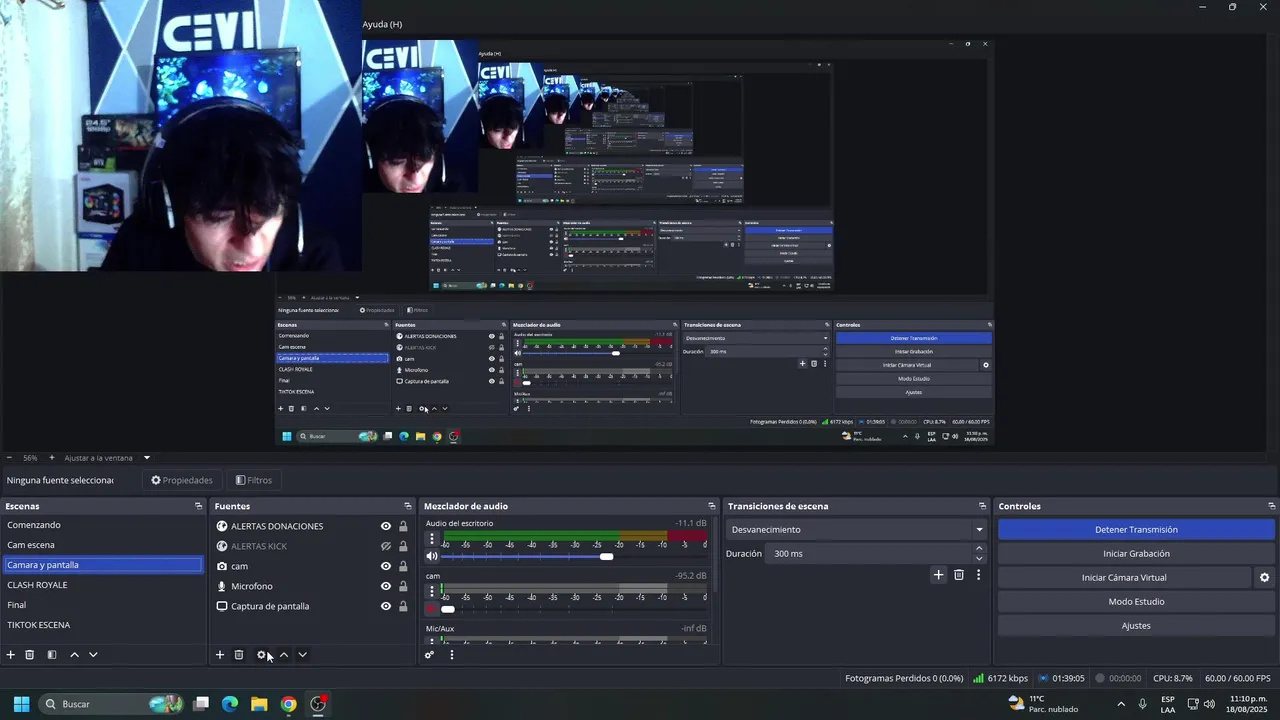Image resolution: width=1280 pixels, height=720 pixels.
Task: Enable Modo Estudio
Action: click(1136, 602)
